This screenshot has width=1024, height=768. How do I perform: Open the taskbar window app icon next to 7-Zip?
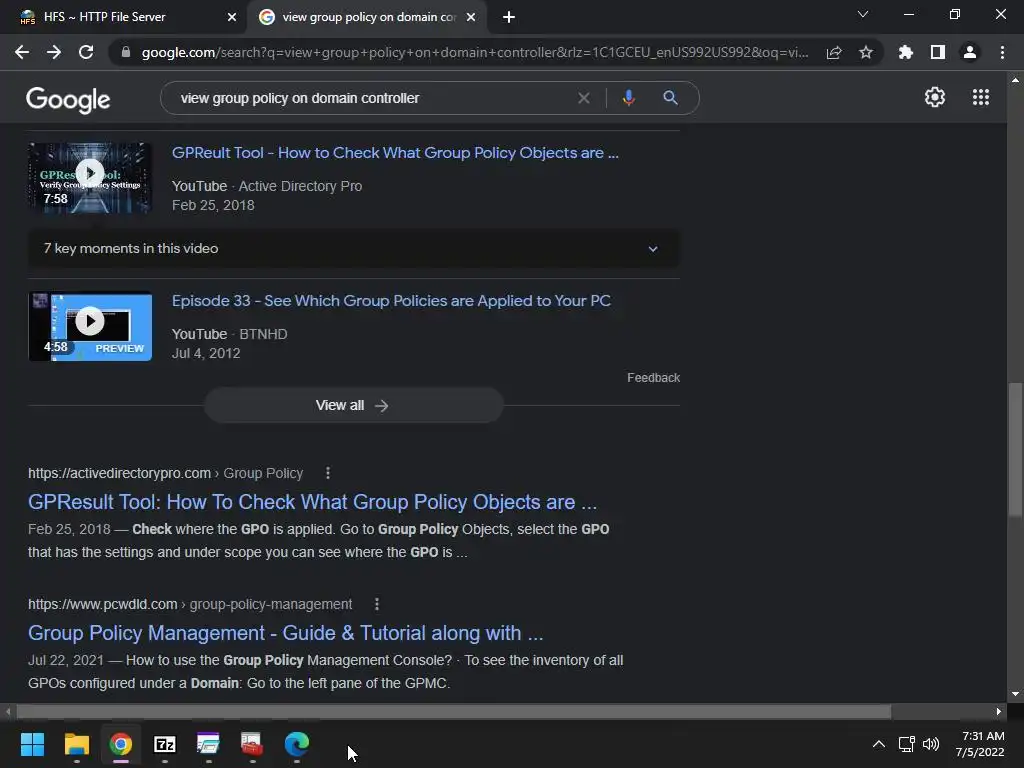208,744
